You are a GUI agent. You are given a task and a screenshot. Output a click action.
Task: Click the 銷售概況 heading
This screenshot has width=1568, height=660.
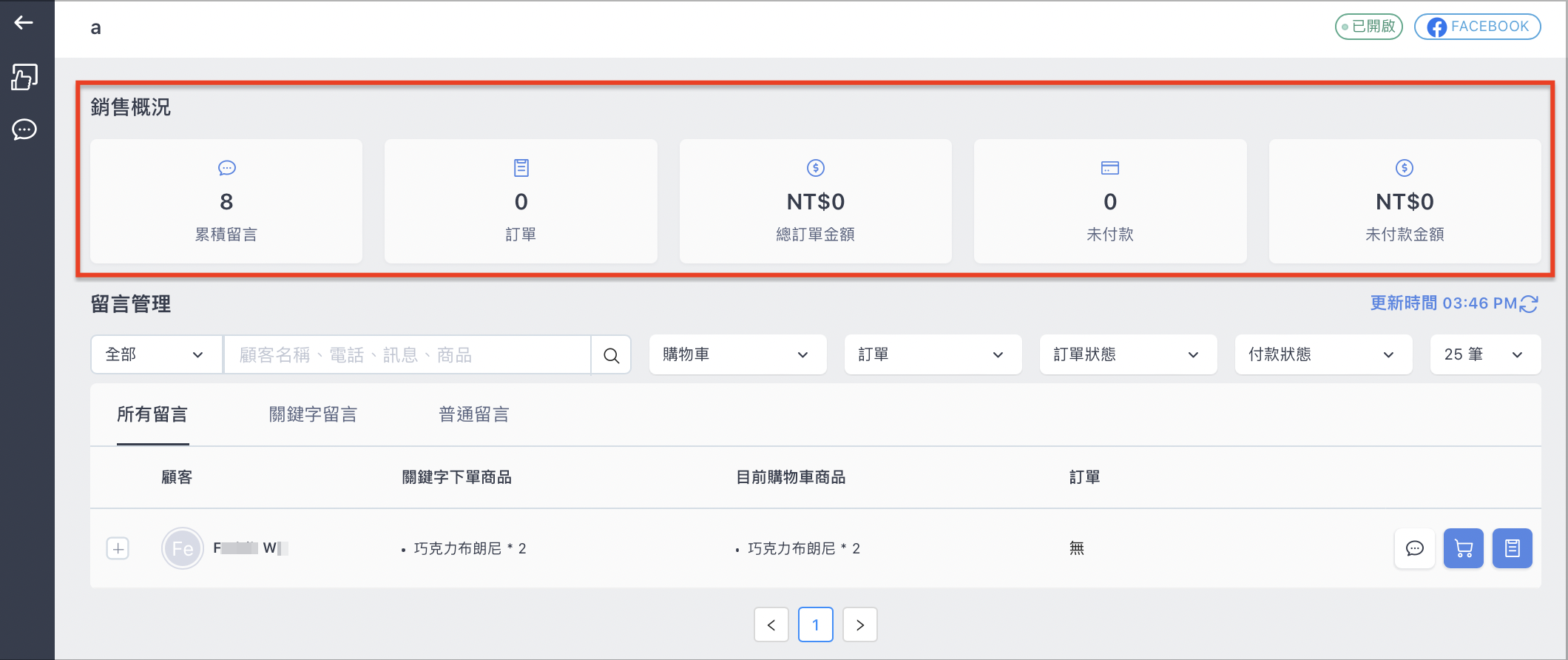tap(131, 107)
